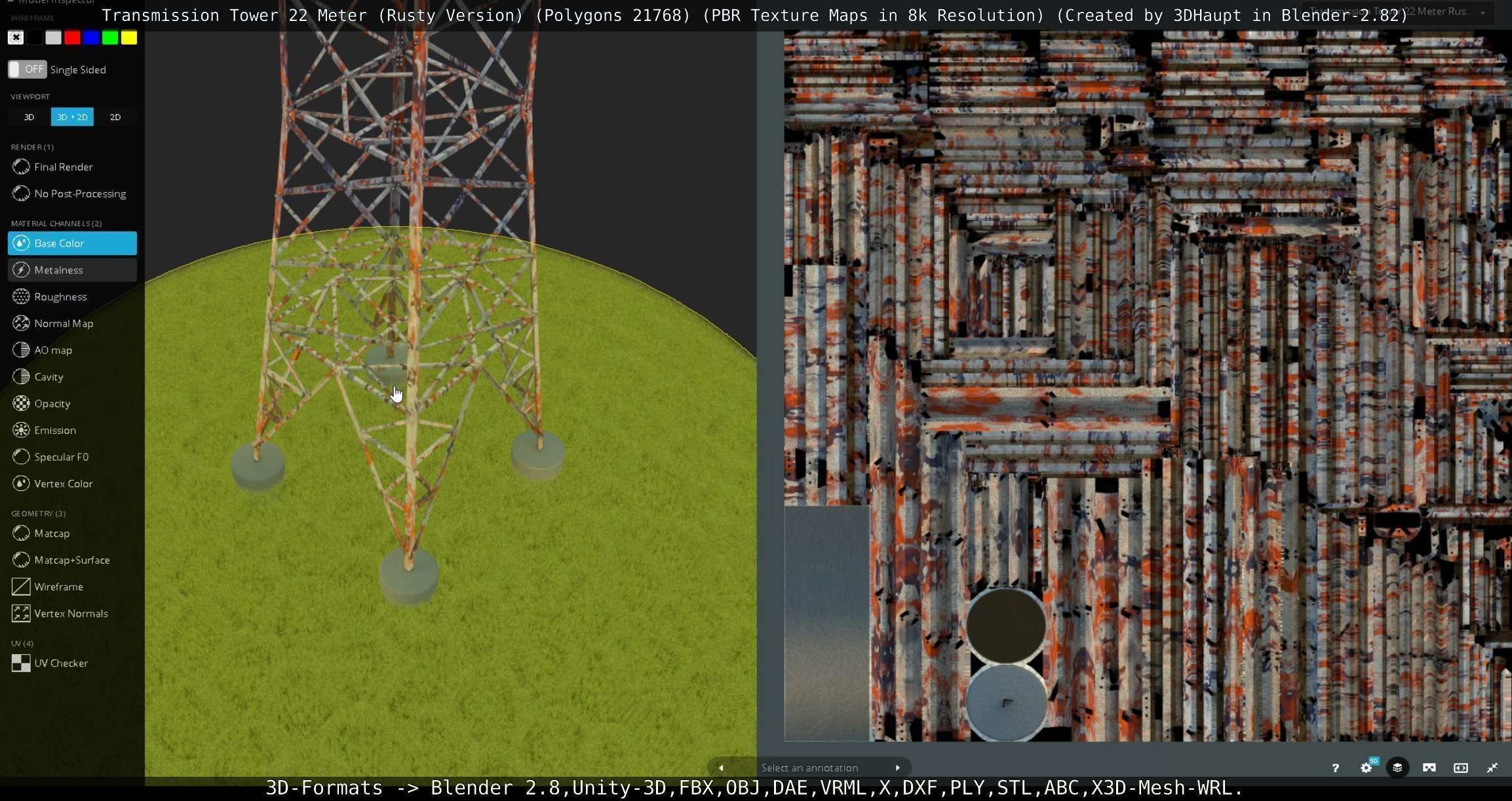
Task: Click the Vertex Normals icon
Action: click(x=21, y=614)
